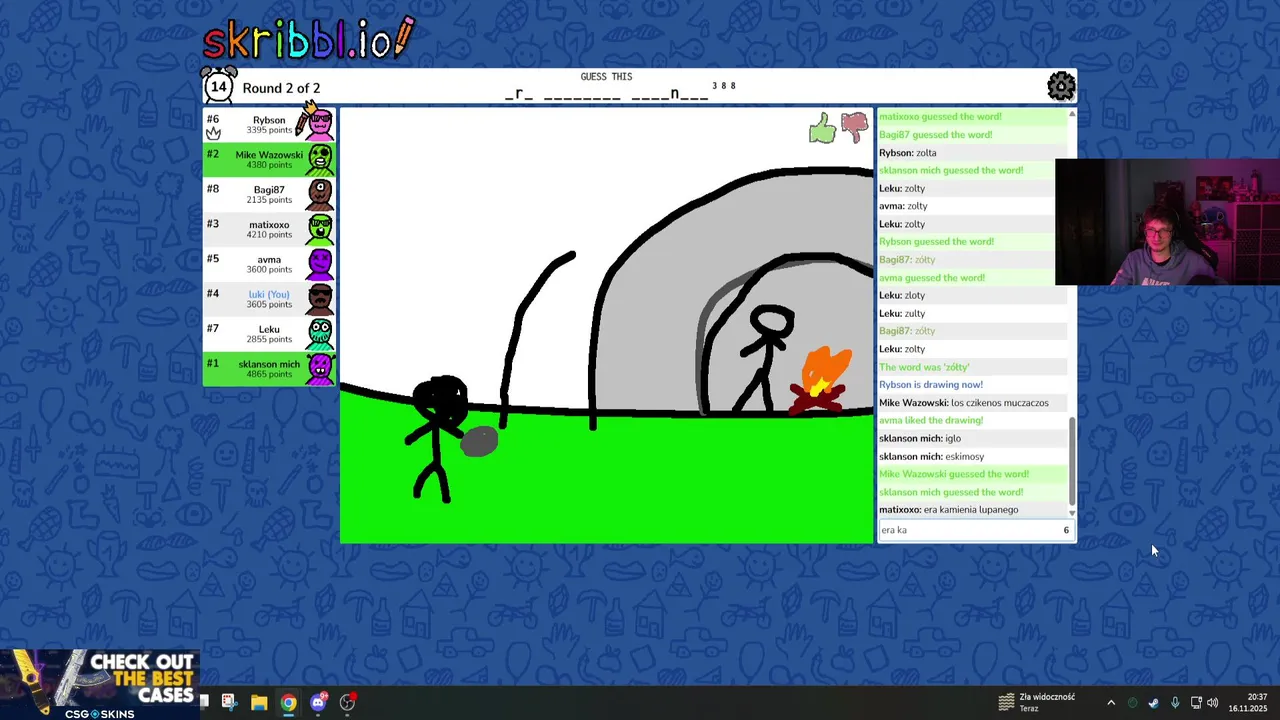Open File Explorer folder in taskbar
This screenshot has width=1280, height=720.
259,702
